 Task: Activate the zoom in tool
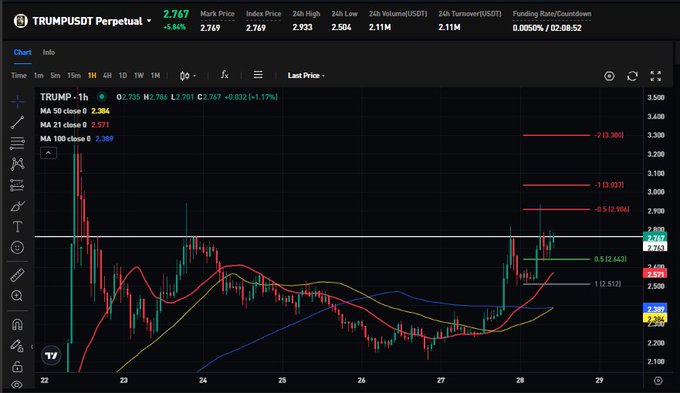[17, 296]
